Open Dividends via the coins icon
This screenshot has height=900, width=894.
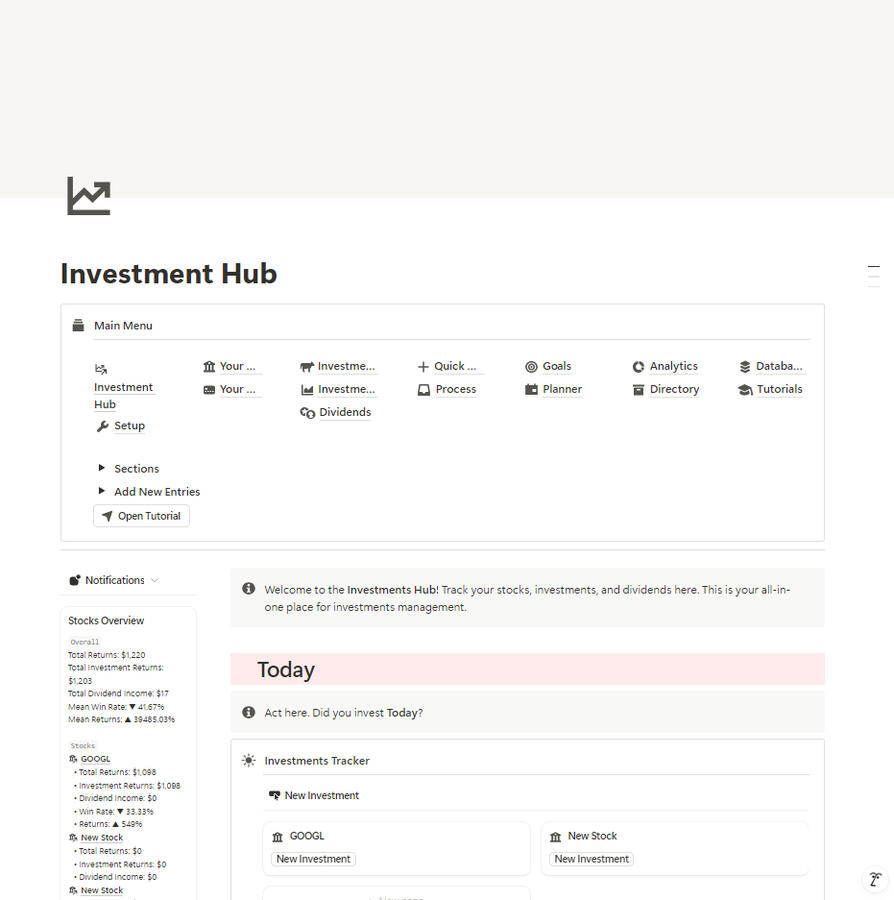[308, 412]
